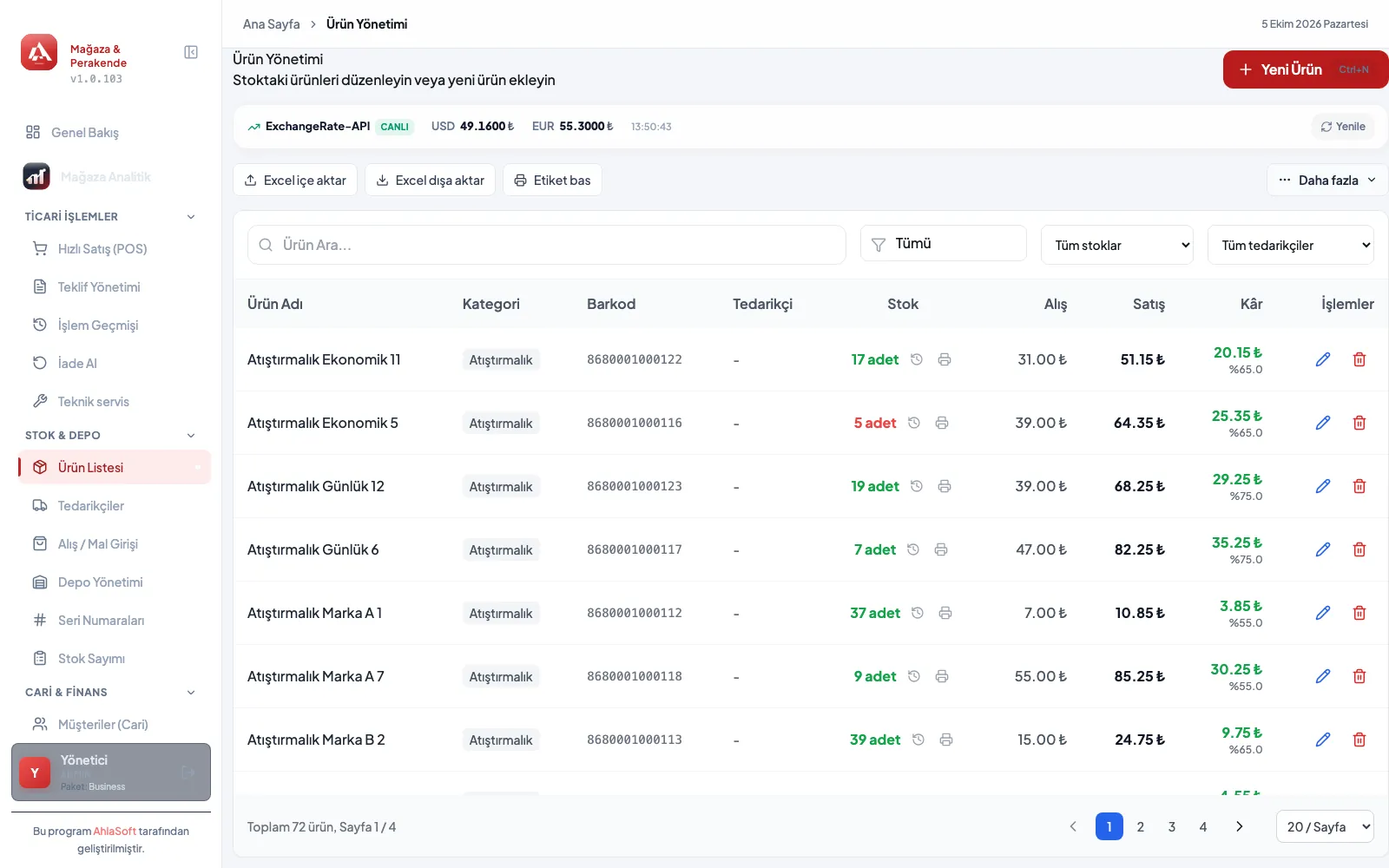The width and height of the screenshot is (1389, 868).
Task: Print label for Atıştırmalık Günlük 12
Action: [x=945, y=486]
